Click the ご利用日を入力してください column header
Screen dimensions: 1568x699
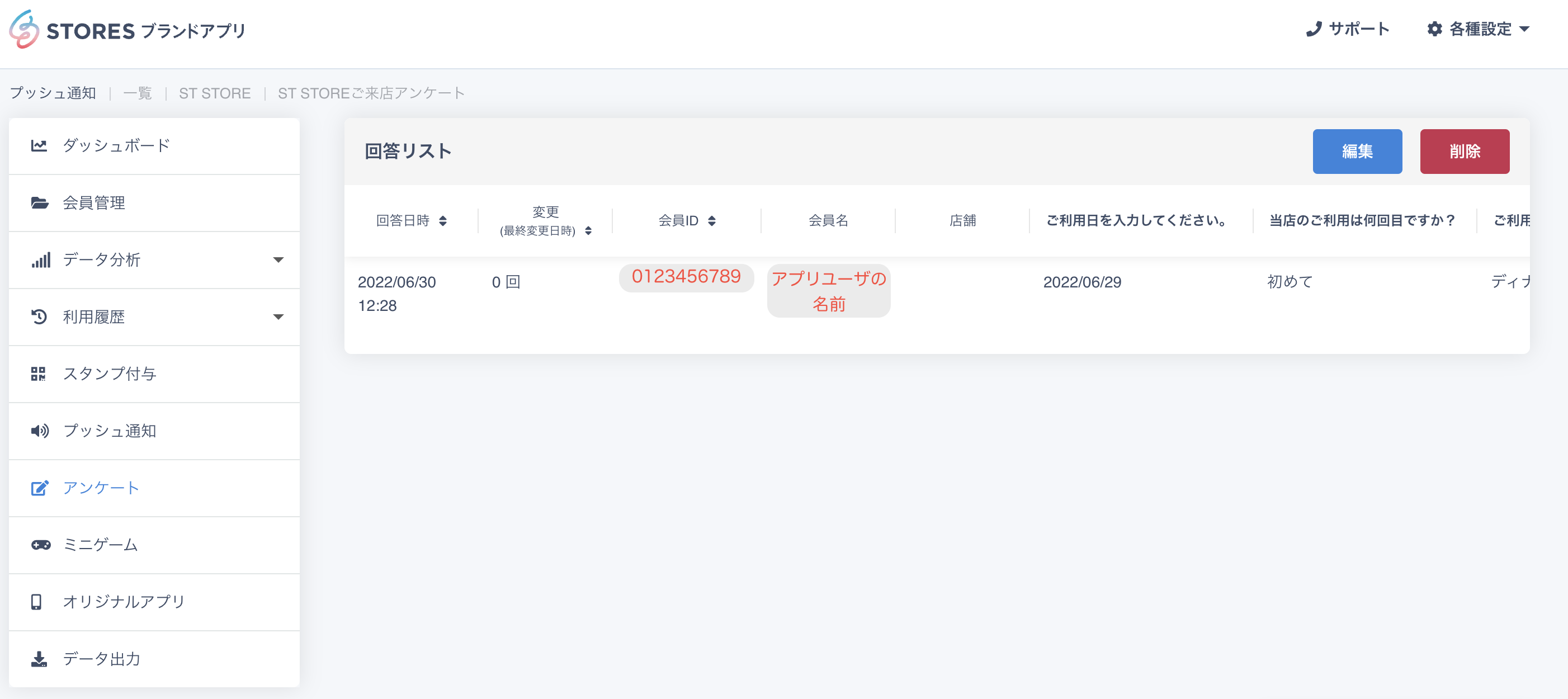1137,220
